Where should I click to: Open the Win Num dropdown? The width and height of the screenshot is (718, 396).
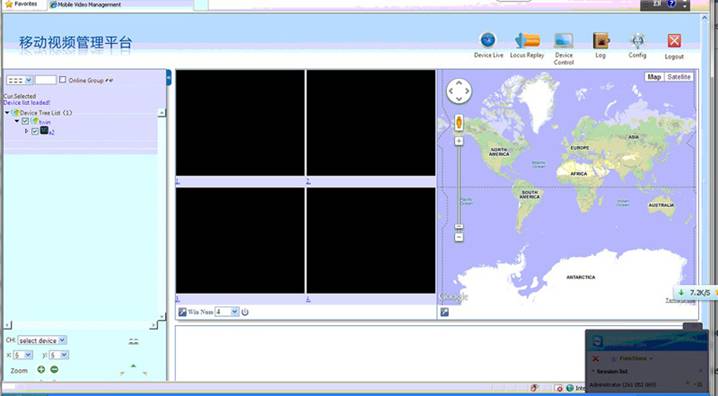click(x=227, y=312)
